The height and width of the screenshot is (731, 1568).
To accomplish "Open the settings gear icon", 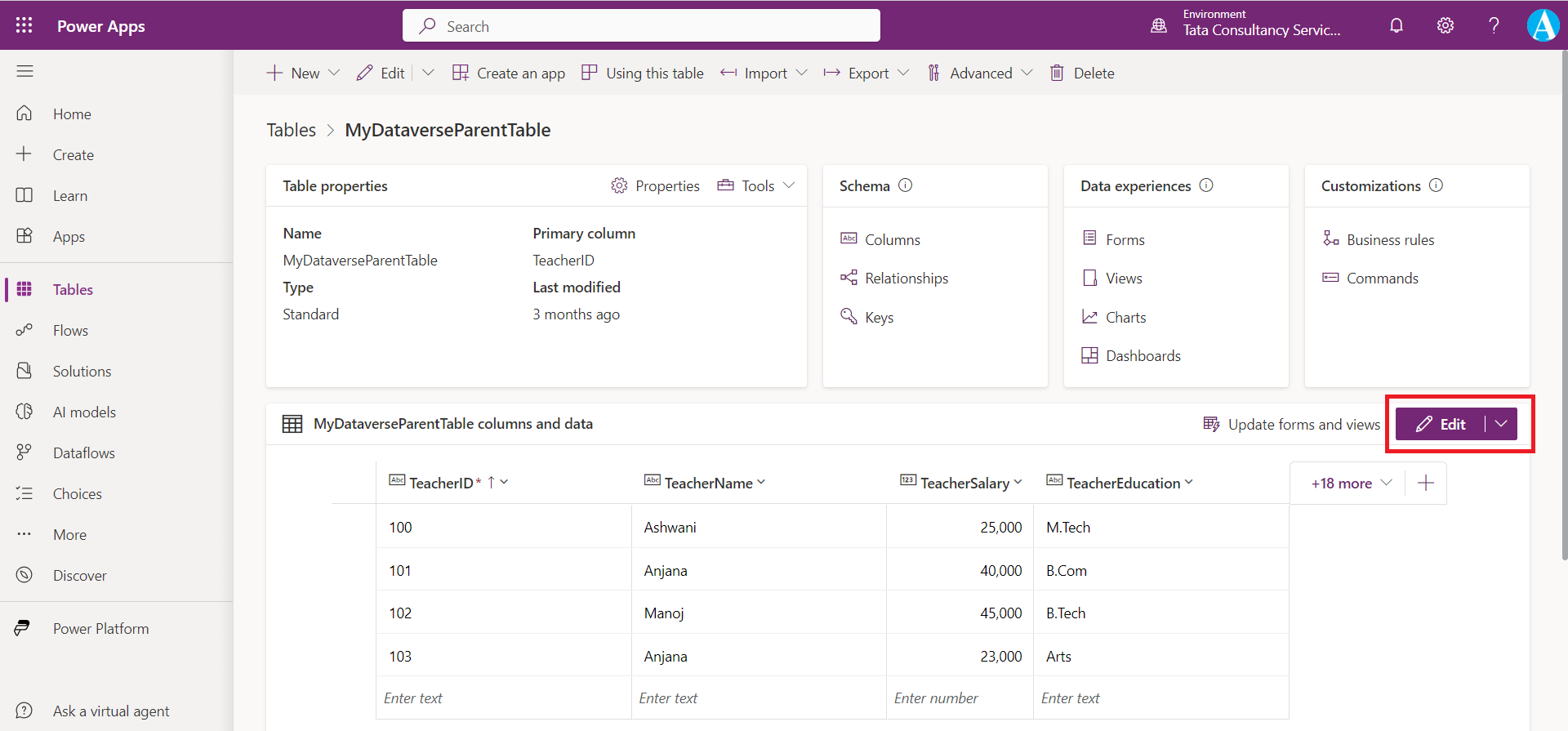I will [x=1445, y=25].
